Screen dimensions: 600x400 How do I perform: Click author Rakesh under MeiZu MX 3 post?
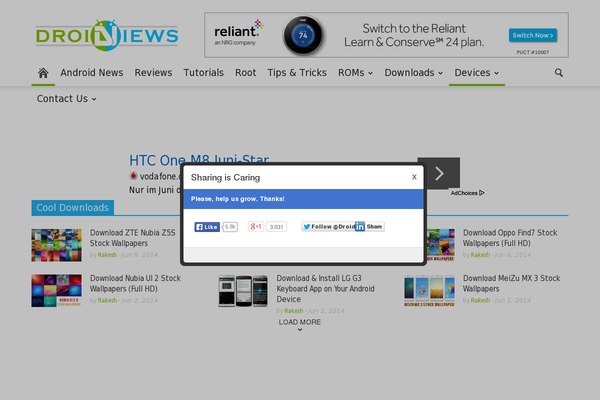click(480, 300)
